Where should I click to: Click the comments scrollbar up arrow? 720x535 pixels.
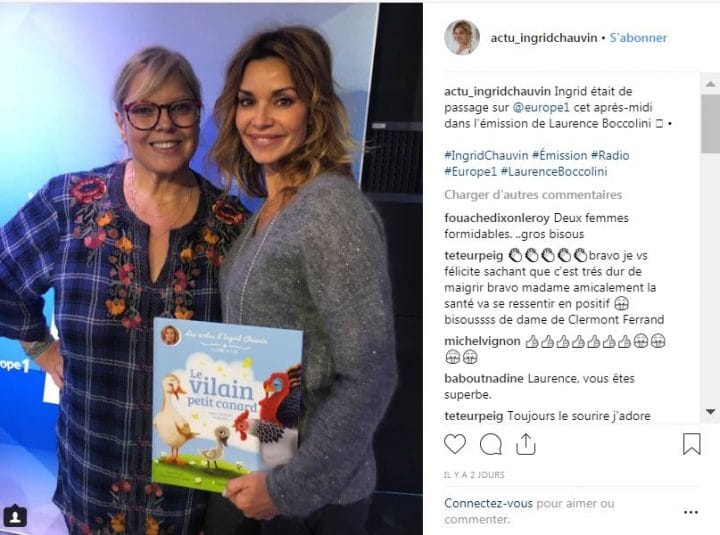(710, 84)
